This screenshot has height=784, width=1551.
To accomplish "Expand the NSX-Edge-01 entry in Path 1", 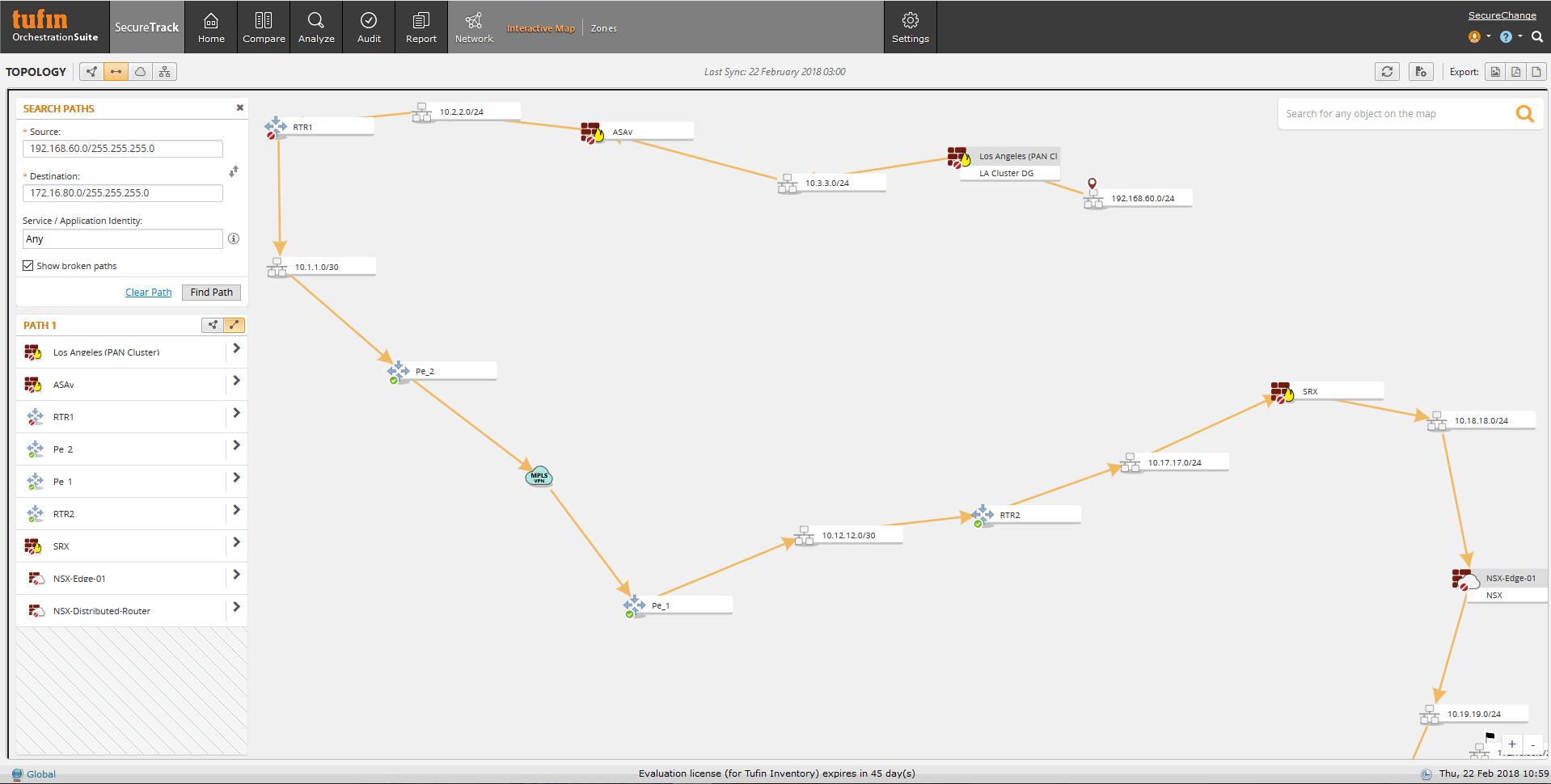I will pyautogui.click(x=236, y=578).
